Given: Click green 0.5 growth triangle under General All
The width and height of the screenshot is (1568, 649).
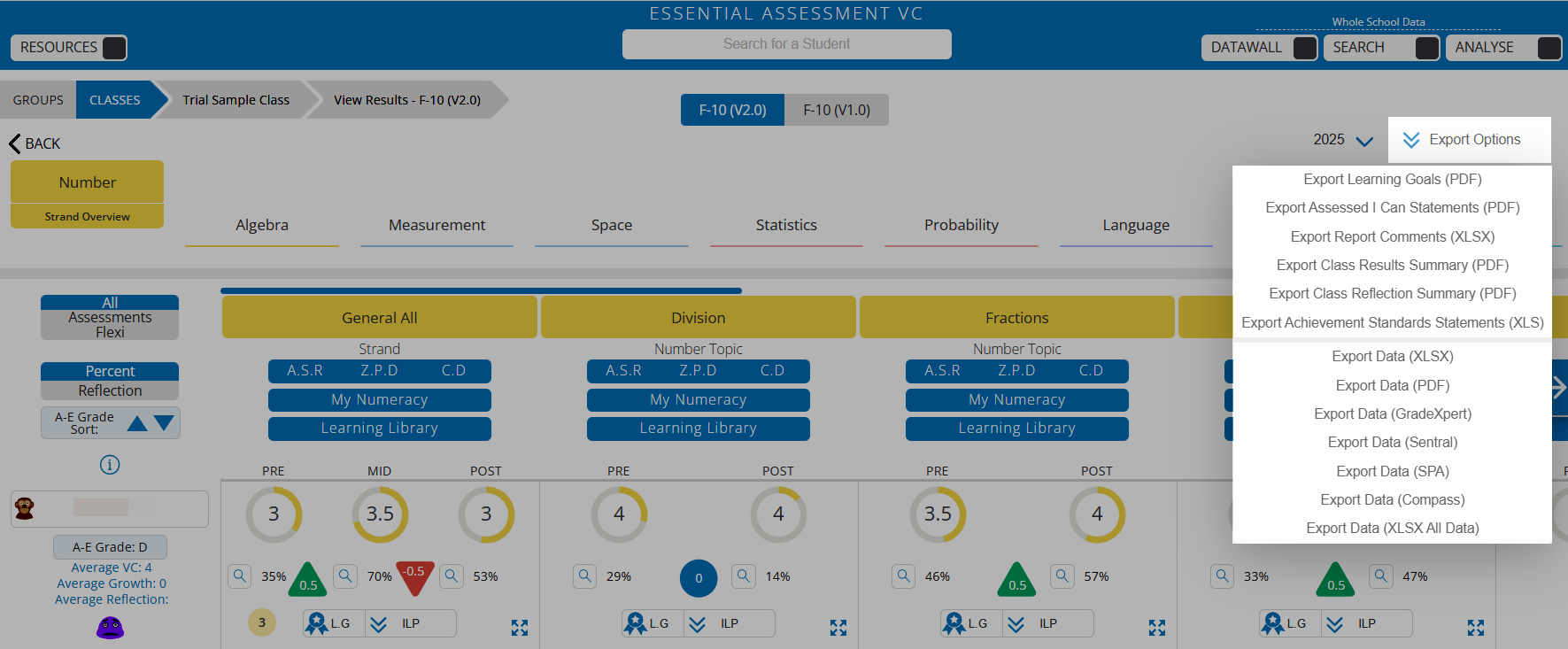Looking at the screenshot, I should [x=308, y=580].
